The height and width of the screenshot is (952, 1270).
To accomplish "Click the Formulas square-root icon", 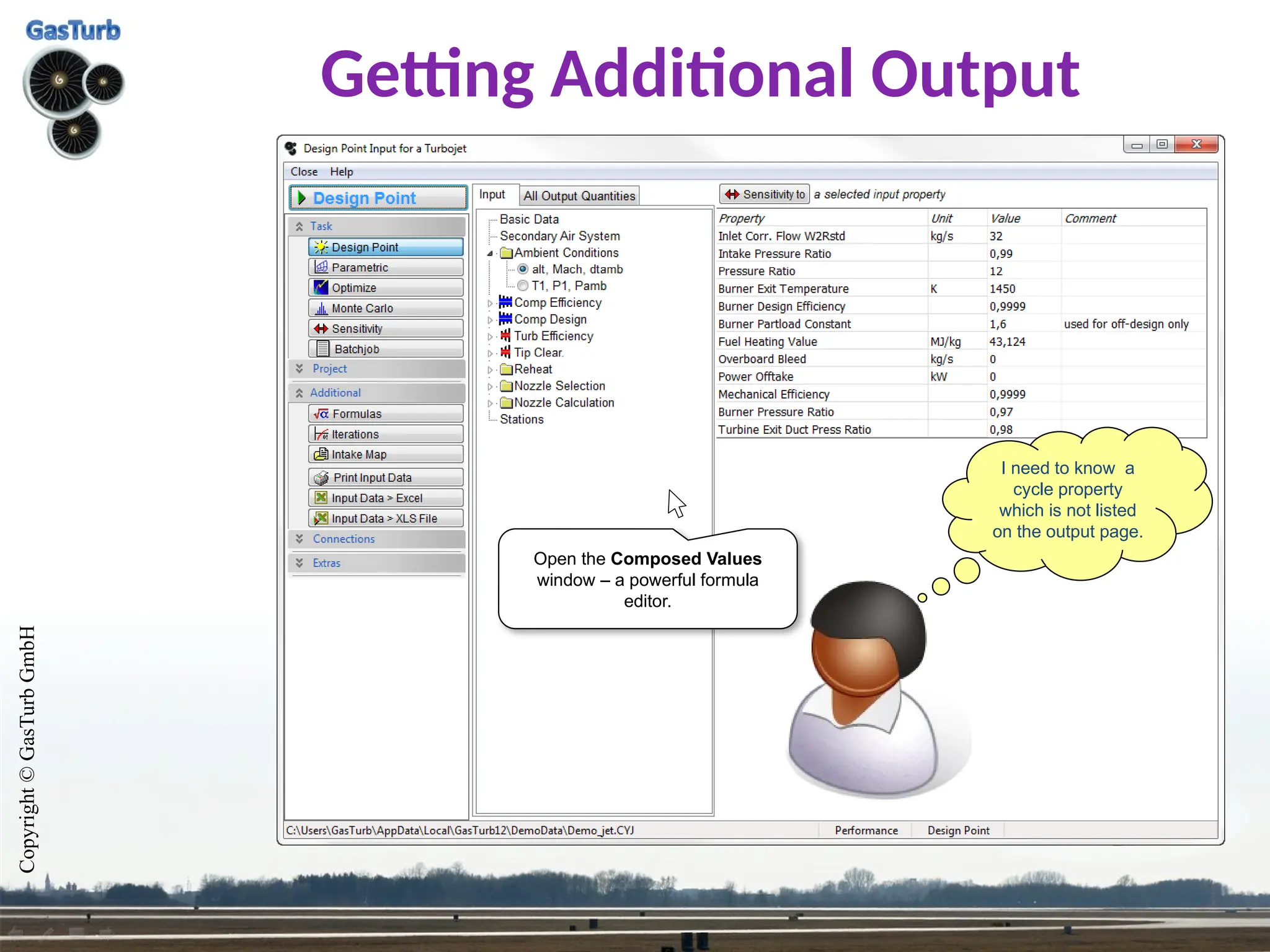I will 321,413.
